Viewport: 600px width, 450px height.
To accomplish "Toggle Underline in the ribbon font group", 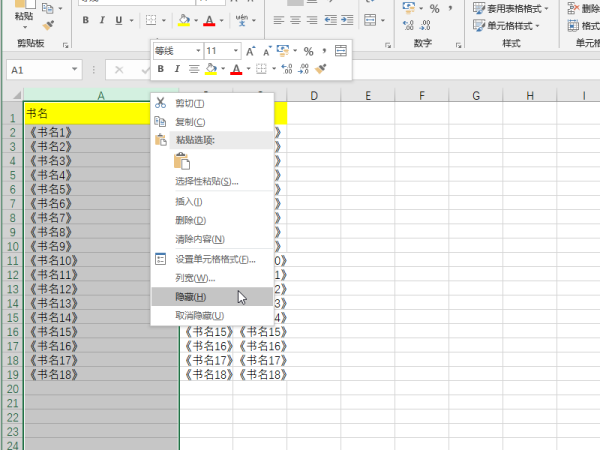I will [118, 20].
